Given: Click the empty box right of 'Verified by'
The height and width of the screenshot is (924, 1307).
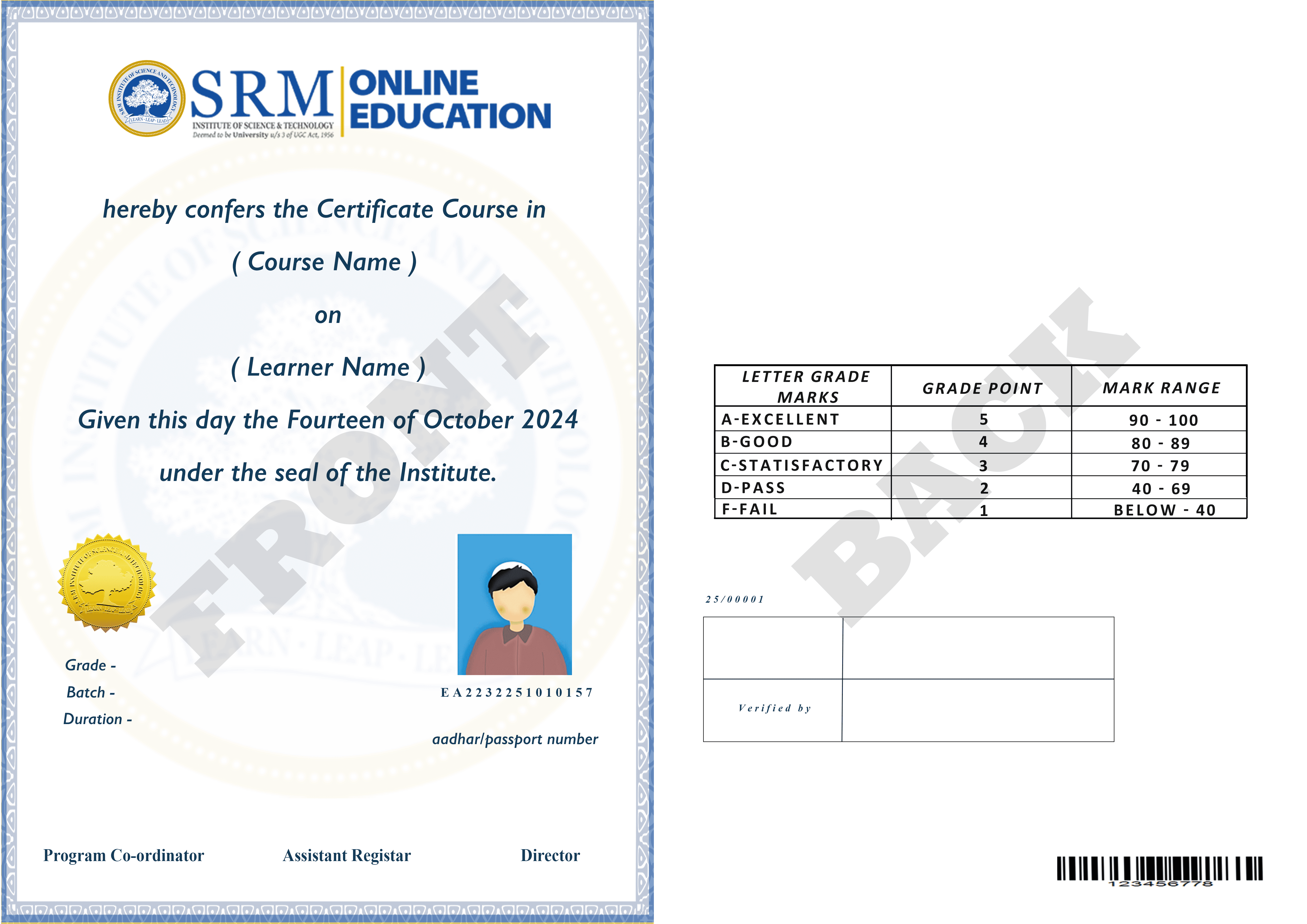Looking at the screenshot, I should click(x=978, y=710).
